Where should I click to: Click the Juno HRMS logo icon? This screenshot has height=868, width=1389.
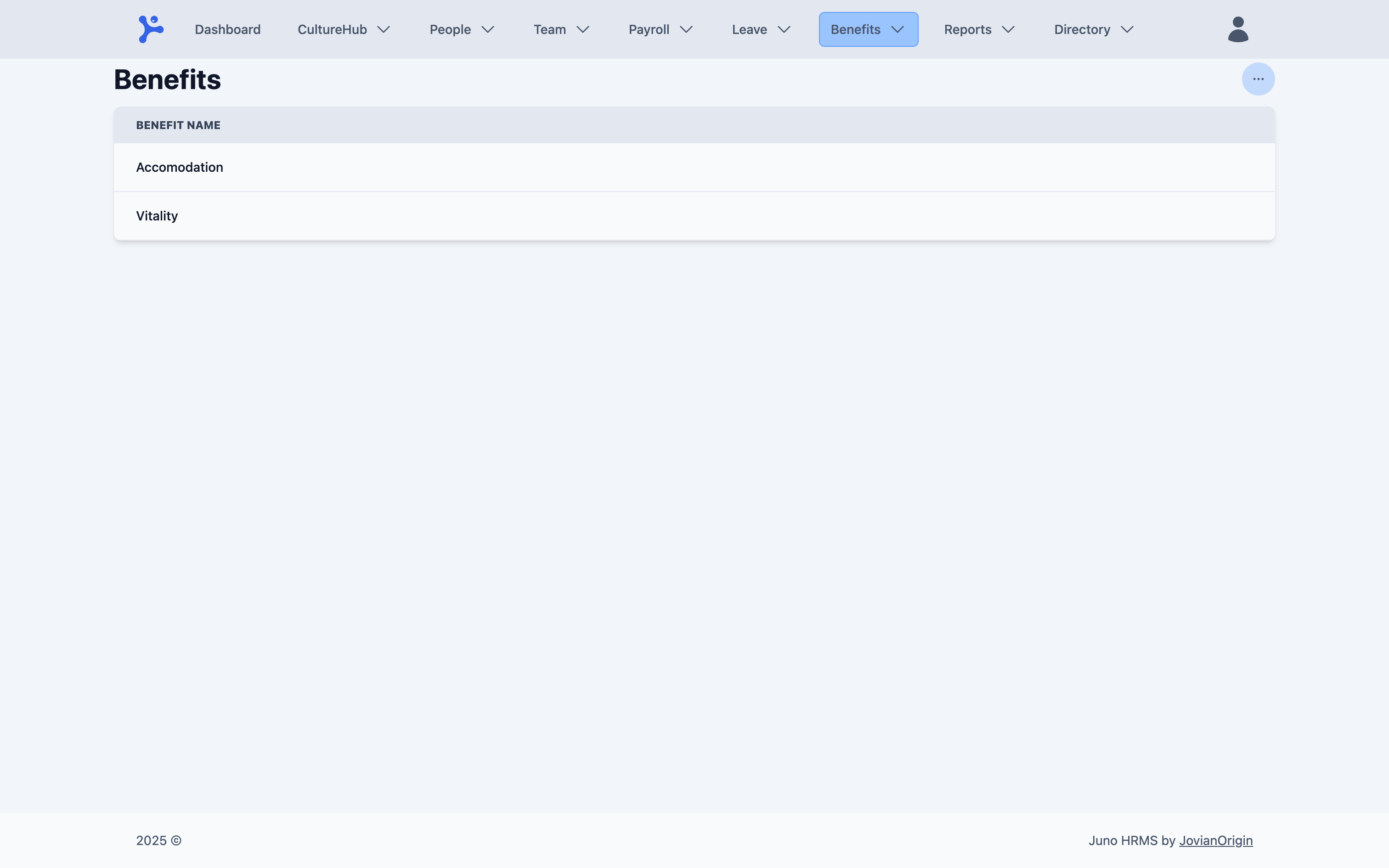pyautogui.click(x=151, y=29)
